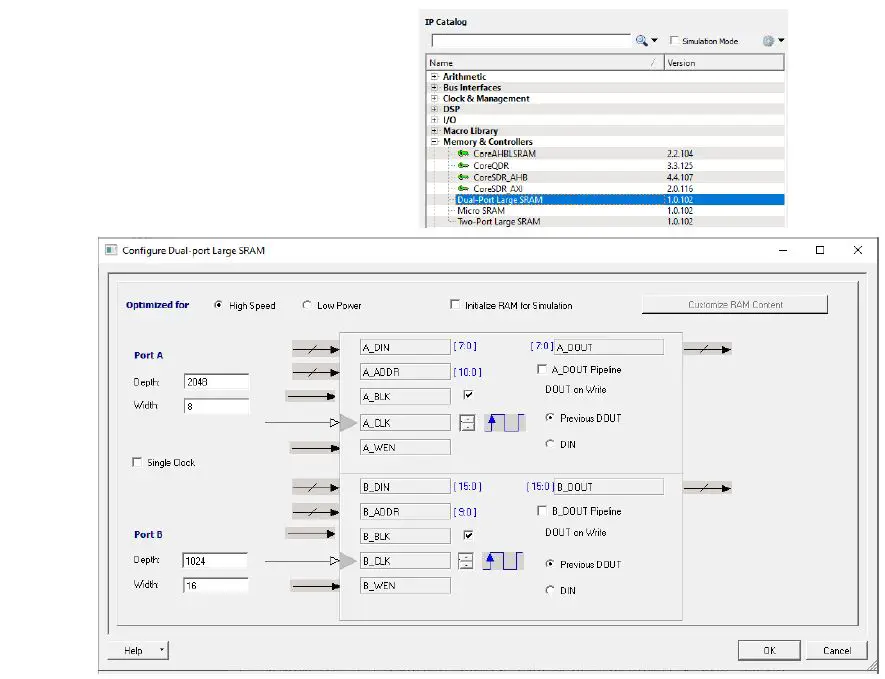Image resolution: width=885 pixels, height=679 pixels.
Task: Enable the Single Clock option
Action: coord(137,461)
